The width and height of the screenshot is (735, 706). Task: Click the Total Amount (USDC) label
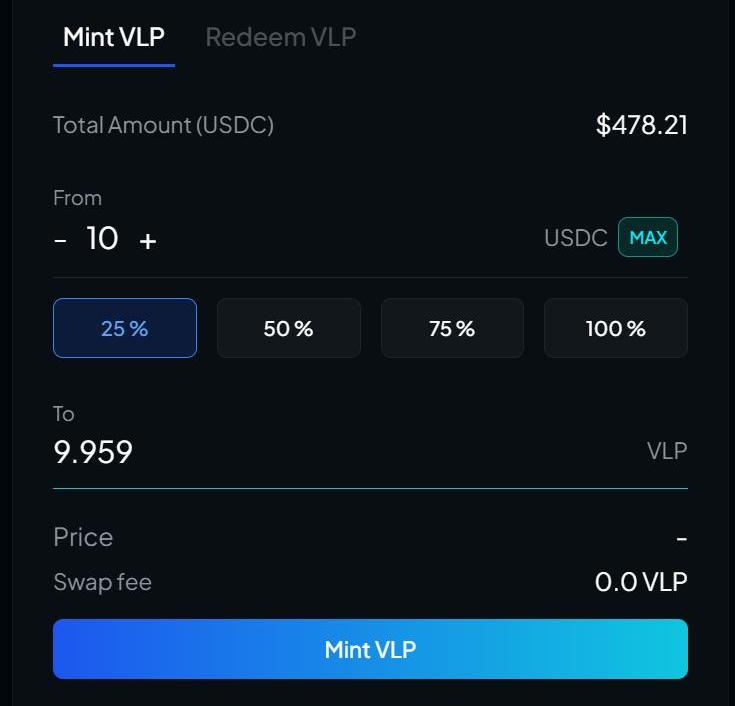[x=163, y=125]
